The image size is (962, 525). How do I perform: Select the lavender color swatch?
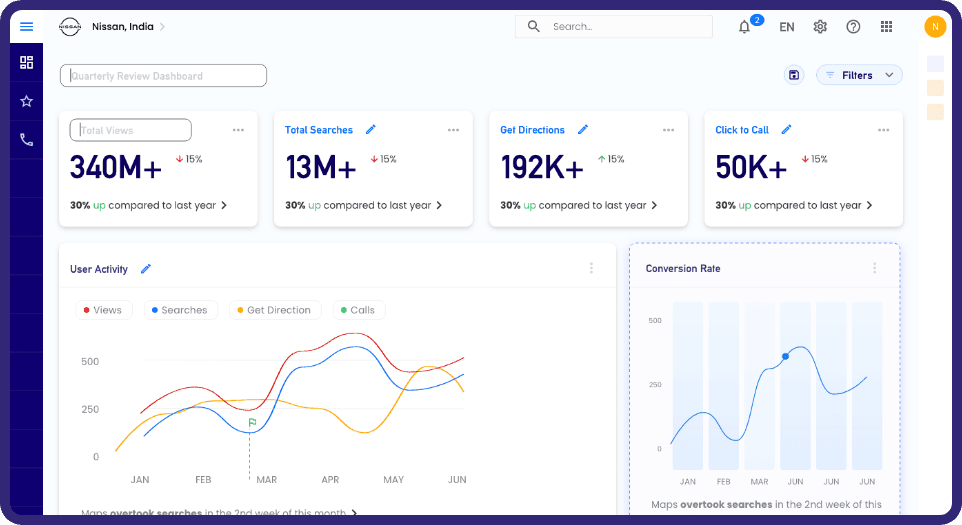[935, 64]
